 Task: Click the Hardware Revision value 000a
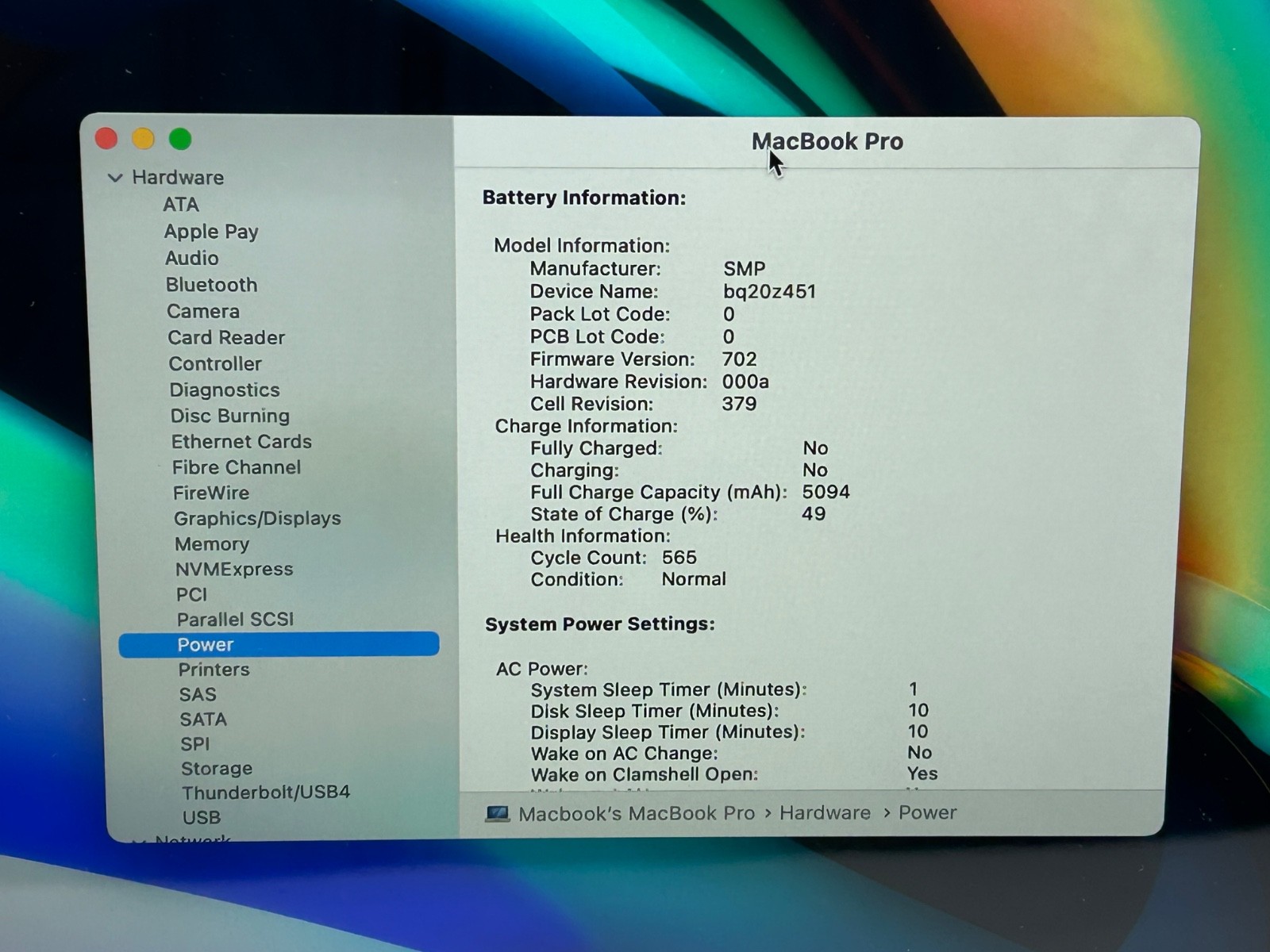745,381
